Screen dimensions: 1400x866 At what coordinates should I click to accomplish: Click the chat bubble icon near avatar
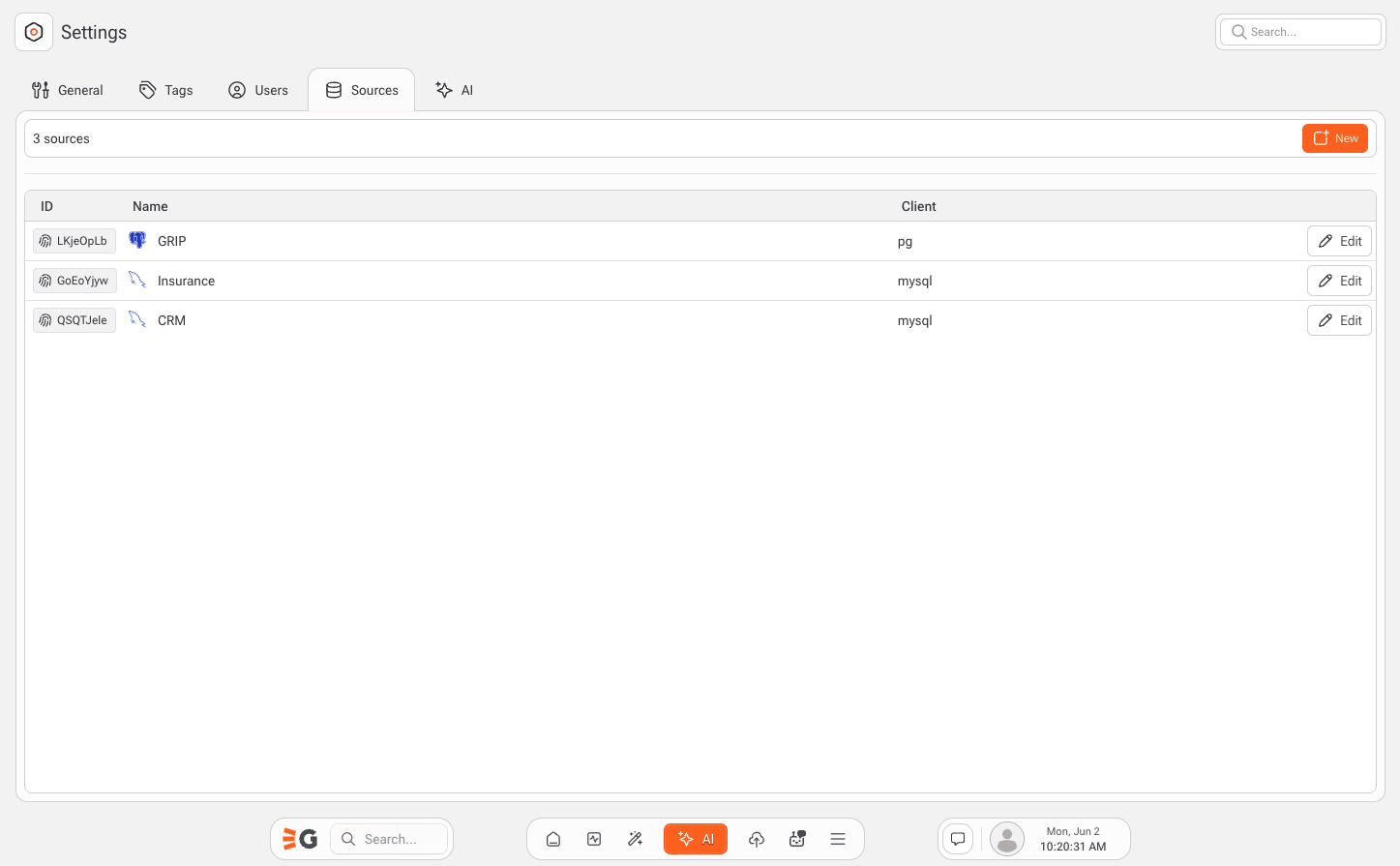pos(958,839)
